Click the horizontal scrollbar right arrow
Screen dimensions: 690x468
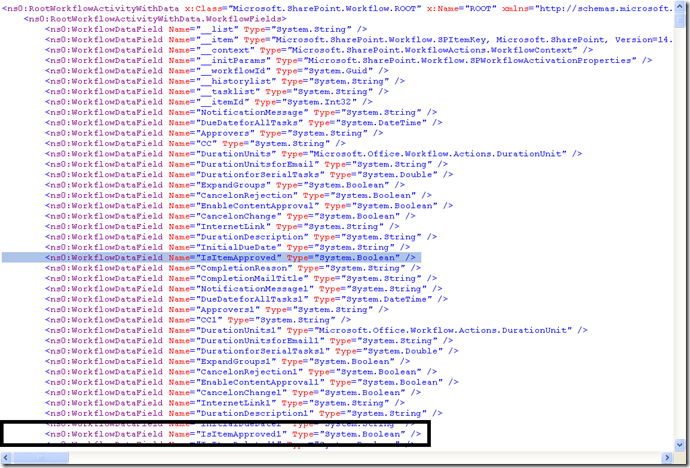668,457
